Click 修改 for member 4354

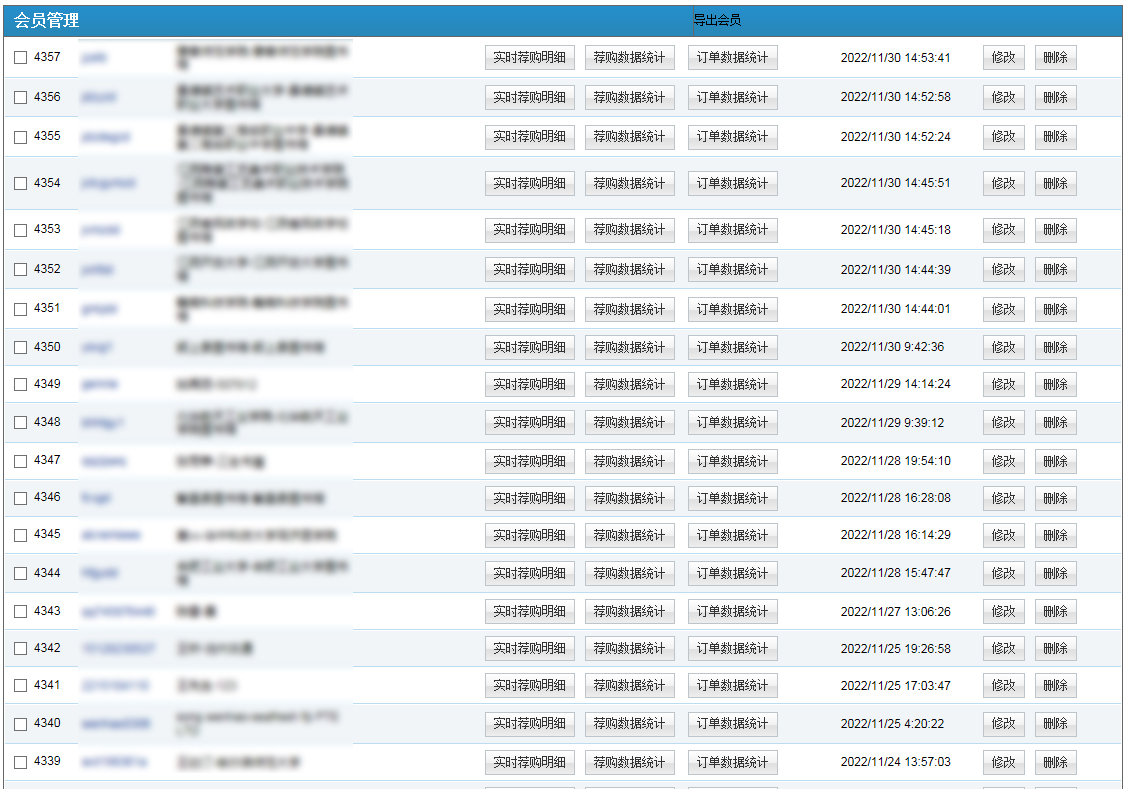tap(1003, 183)
